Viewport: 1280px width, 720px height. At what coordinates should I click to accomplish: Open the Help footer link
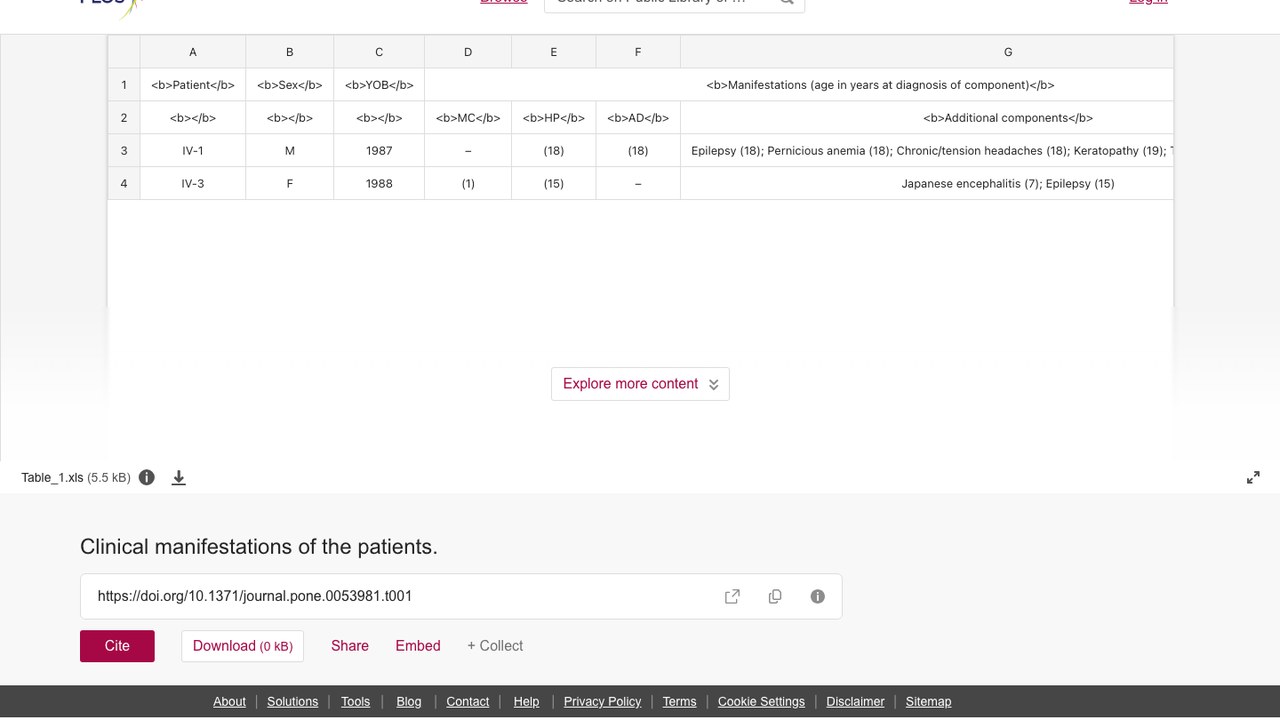click(526, 701)
